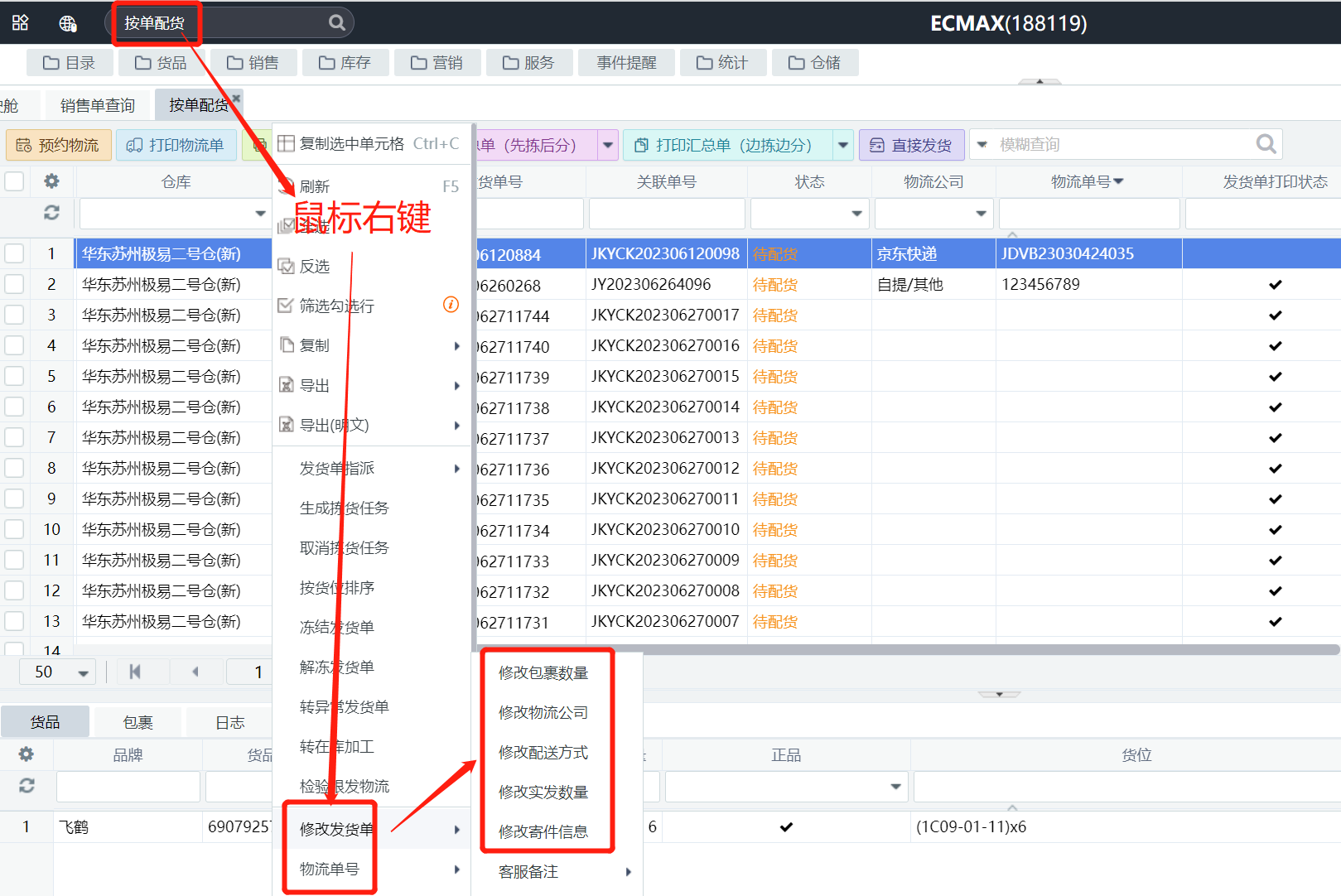Viewport: 1341px width, 896px height.
Task: Open the 库存 folder menu
Action: (x=345, y=62)
